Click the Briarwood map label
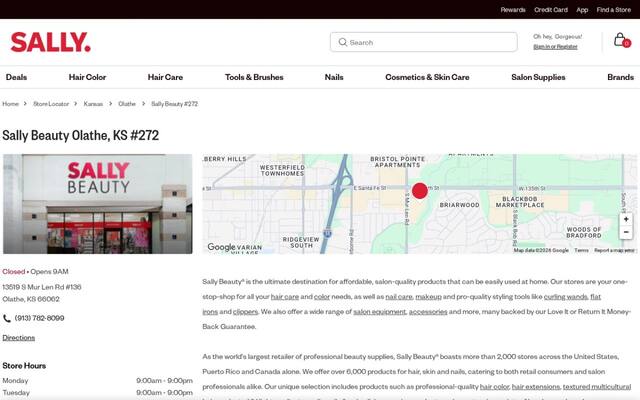This screenshot has height=400, width=640. [x=459, y=205]
